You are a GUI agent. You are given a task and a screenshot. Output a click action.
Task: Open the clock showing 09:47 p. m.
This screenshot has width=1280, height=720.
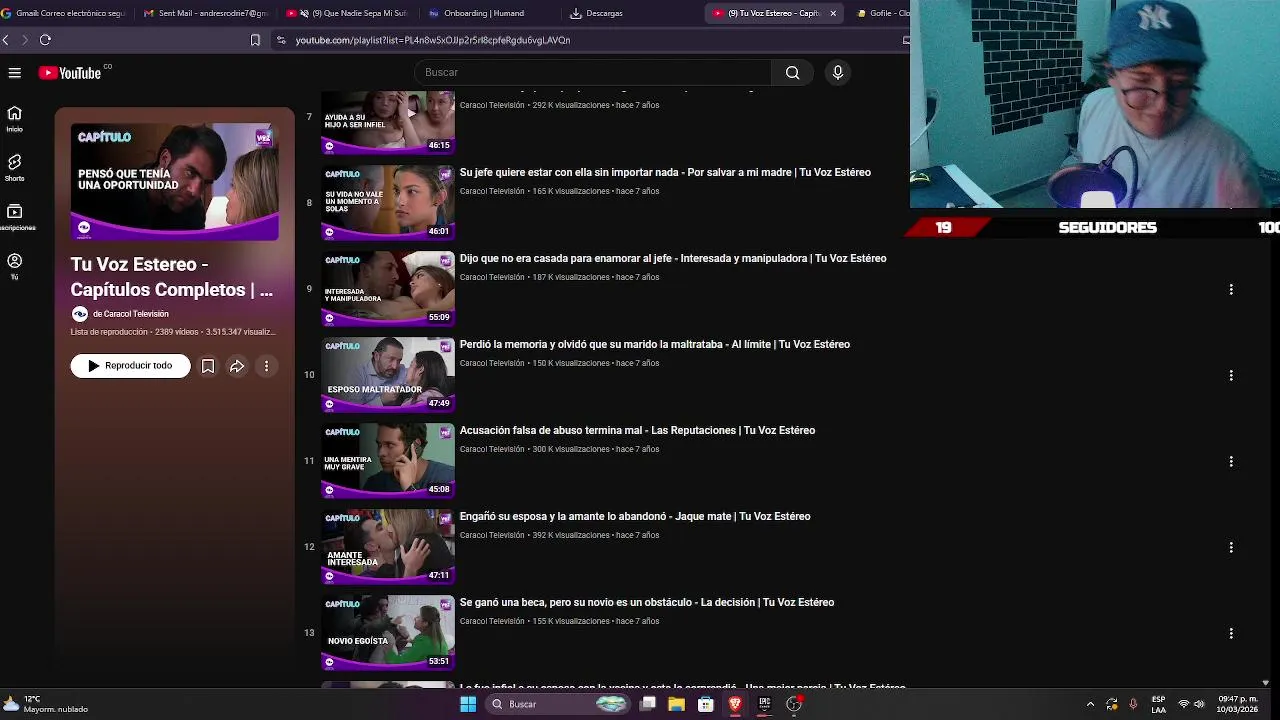tap(1238, 704)
